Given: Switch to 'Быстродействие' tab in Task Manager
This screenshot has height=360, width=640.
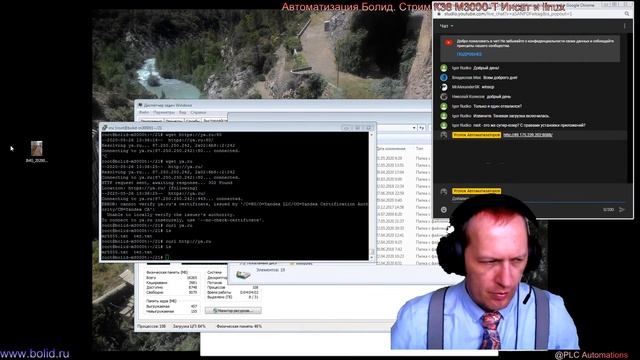Looking at the screenshot, I should (x=215, y=121).
